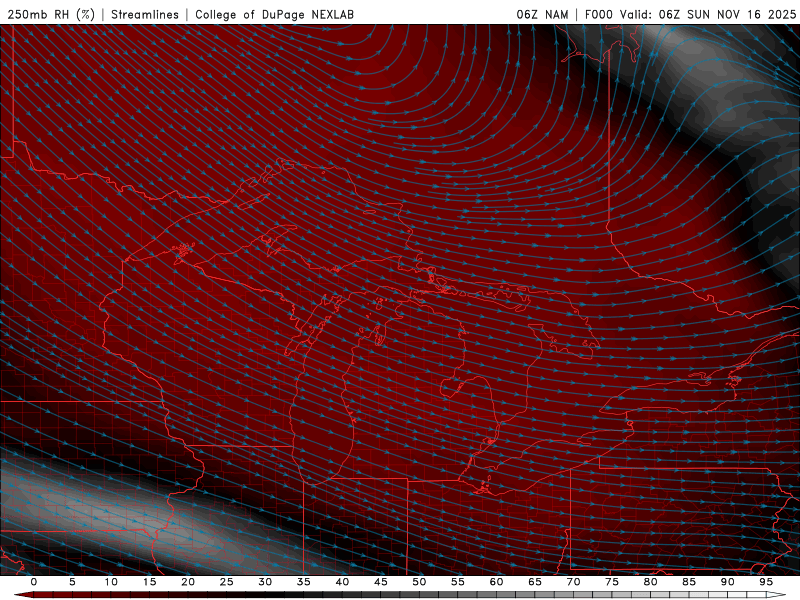The width and height of the screenshot is (800, 600).
Task: Click the '250mb RH (%)' title text
Action: (x=52, y=14)
